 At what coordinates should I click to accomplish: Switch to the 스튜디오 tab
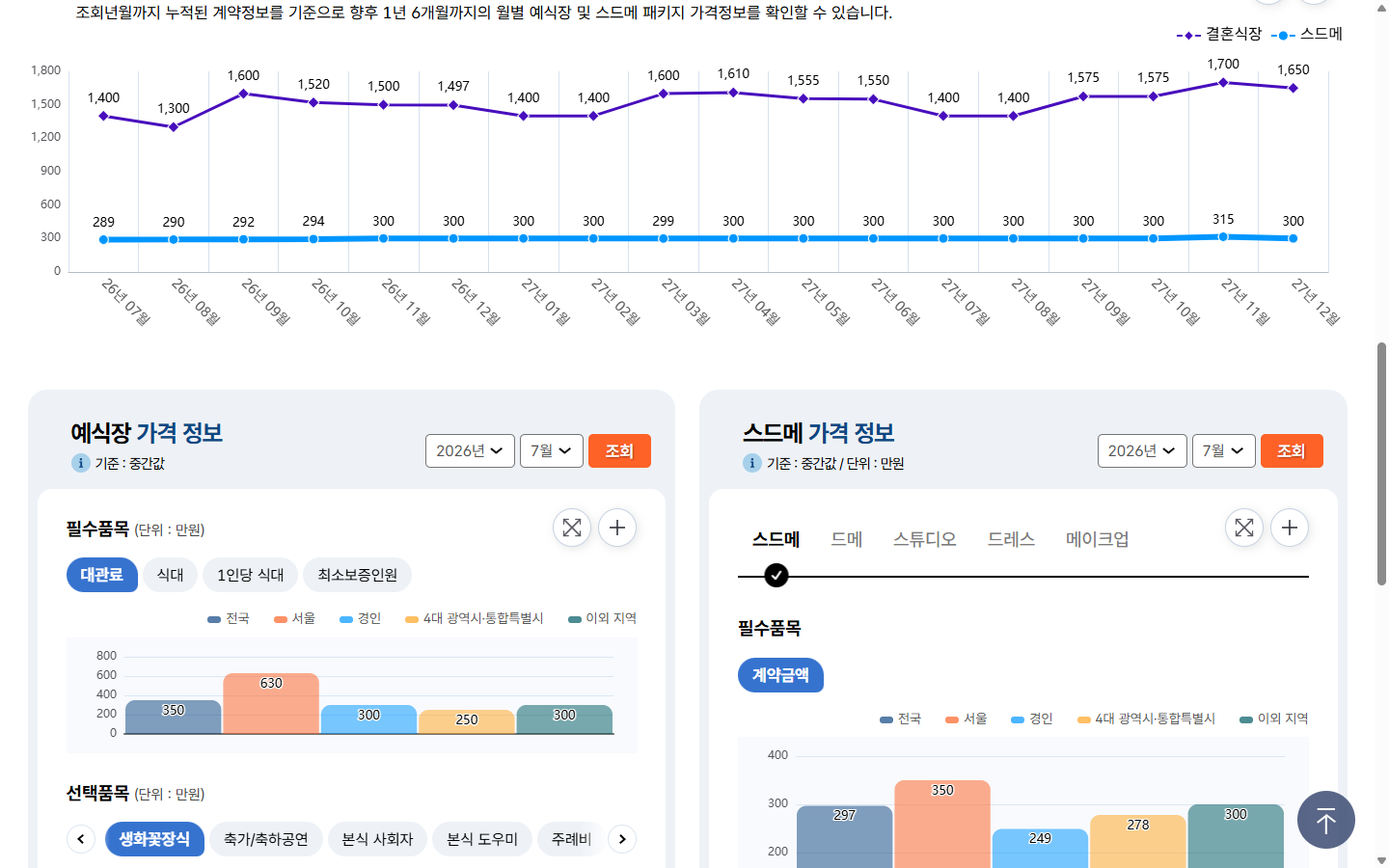924,539
